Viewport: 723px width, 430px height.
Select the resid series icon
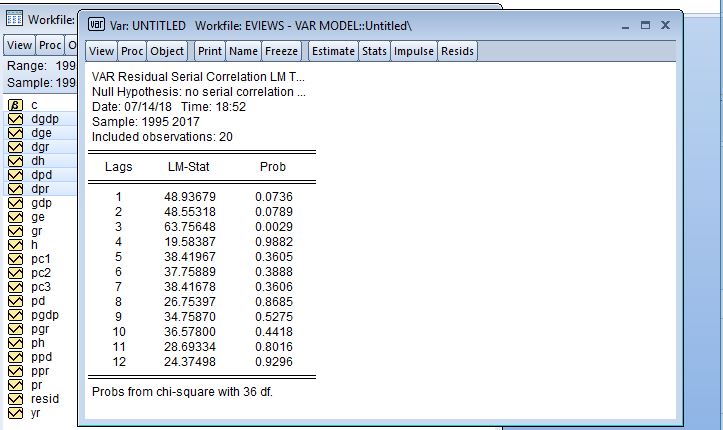(15, 398)
